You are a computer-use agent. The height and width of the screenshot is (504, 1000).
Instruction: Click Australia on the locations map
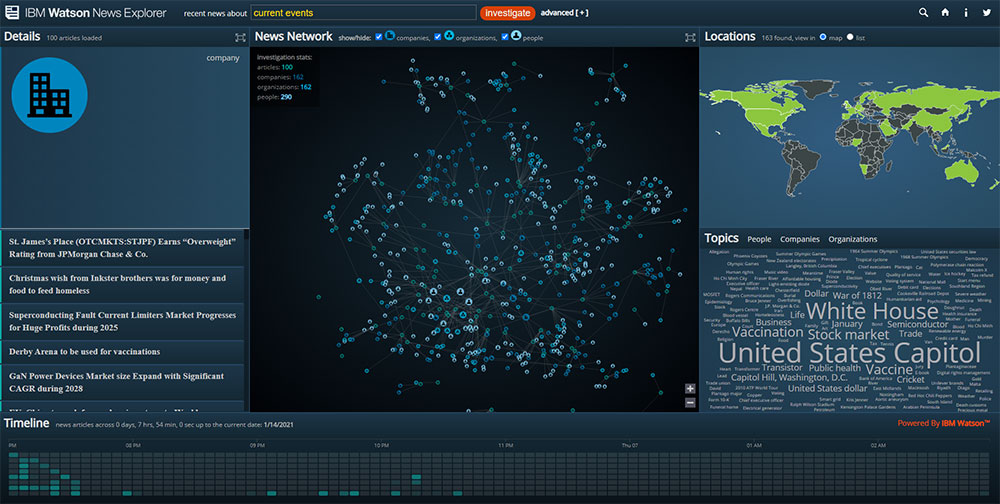[x=960, y=170]
